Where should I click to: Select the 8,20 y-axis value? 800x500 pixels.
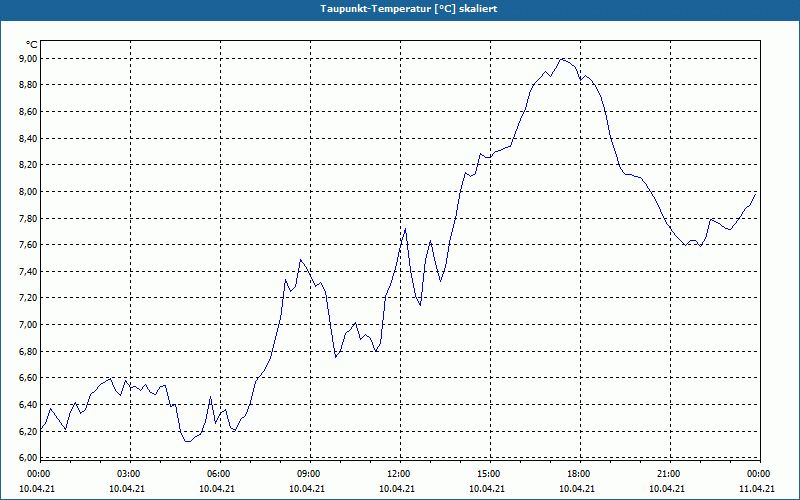pyautogui.click(x=29, y=165)
